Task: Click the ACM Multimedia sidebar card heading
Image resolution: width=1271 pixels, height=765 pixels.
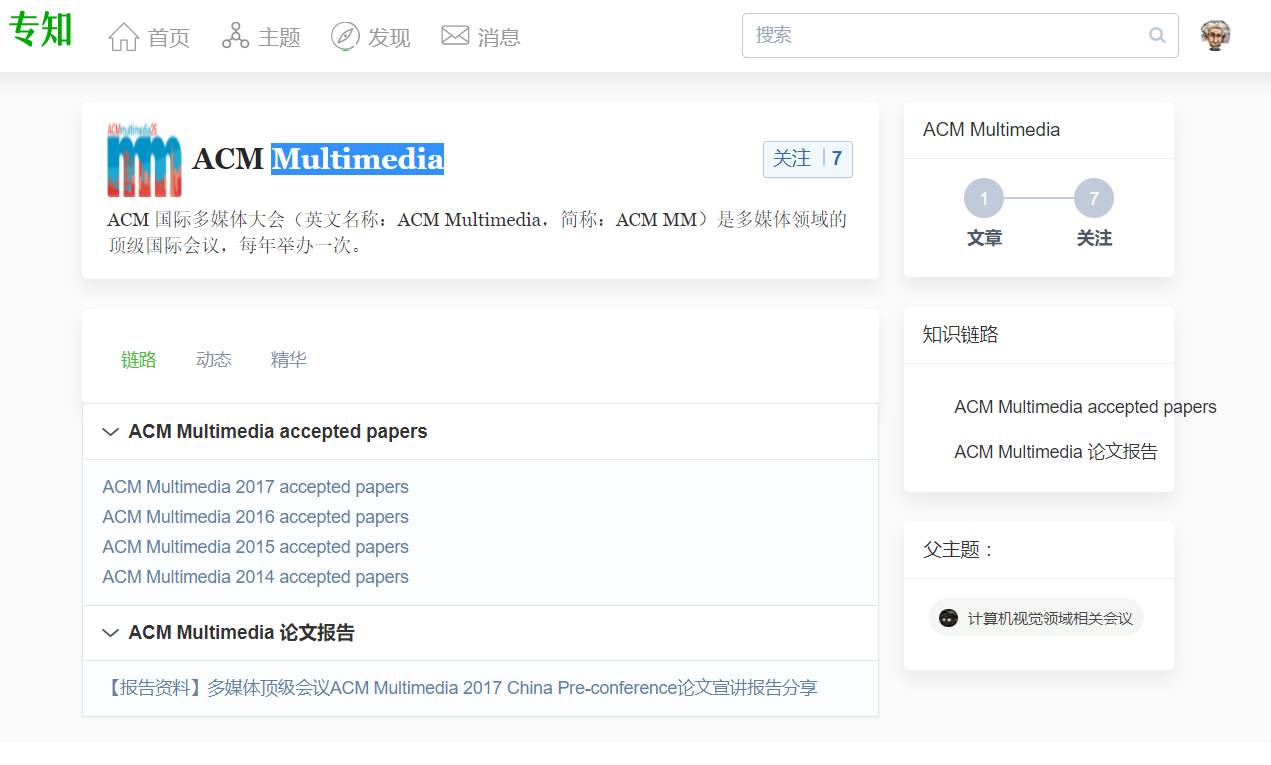Action: pyautogui.click(x=991, y=130)
